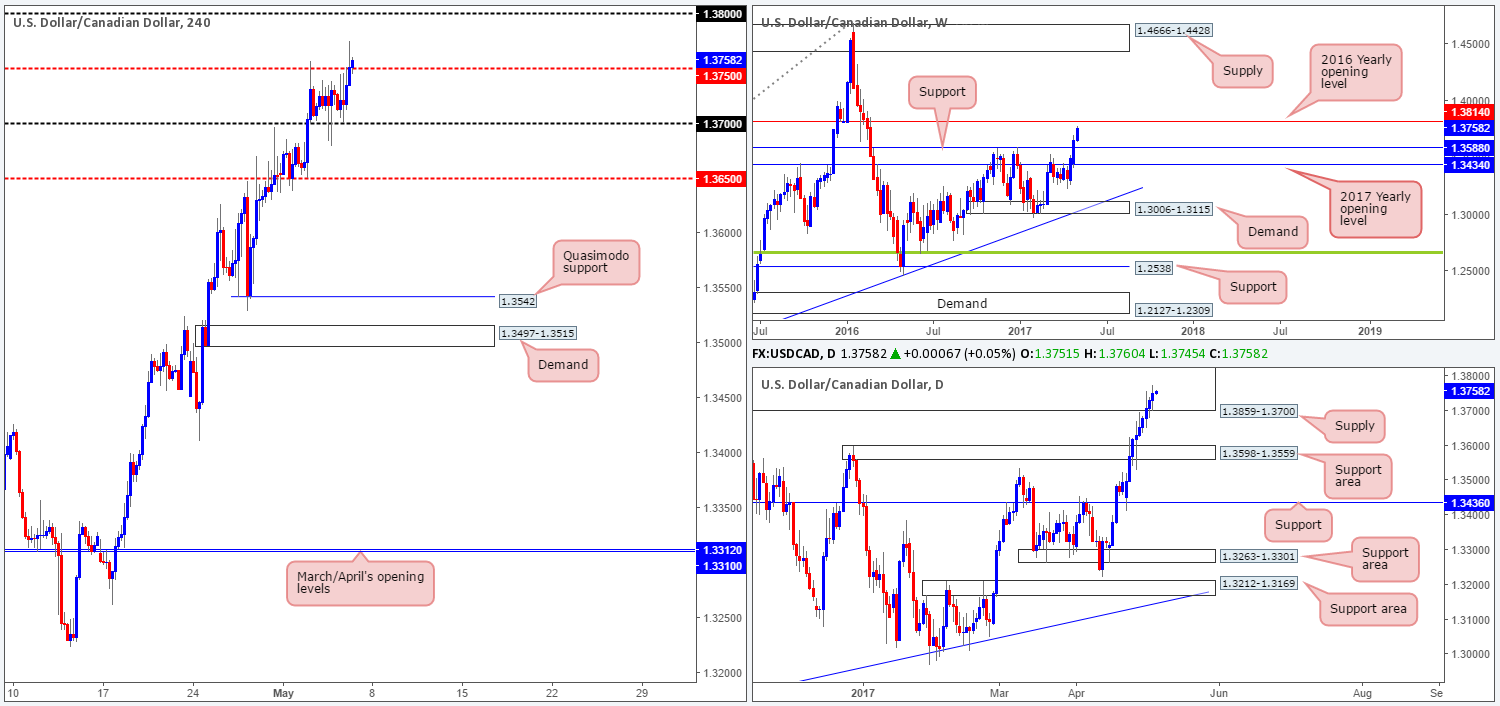Click the 240 timeframe chart title

tap(112, 22)
